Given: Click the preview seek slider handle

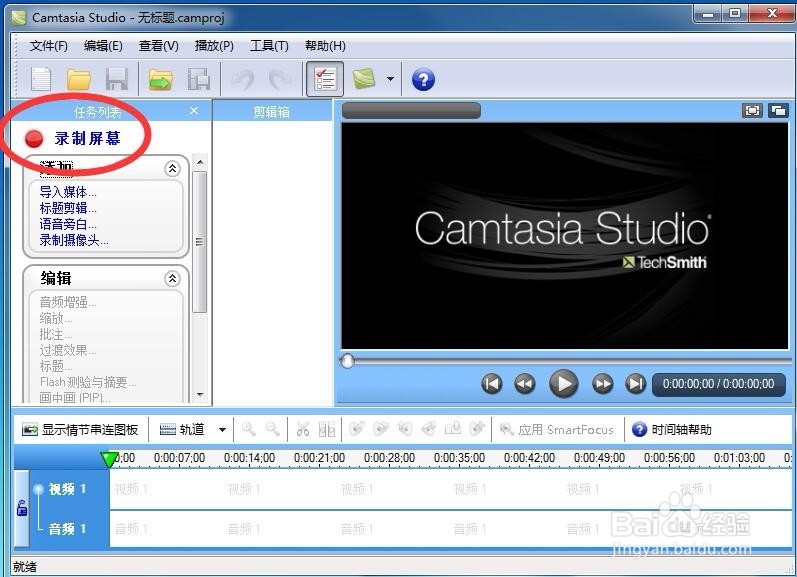Looking at the screenshot, I should 347,361.
